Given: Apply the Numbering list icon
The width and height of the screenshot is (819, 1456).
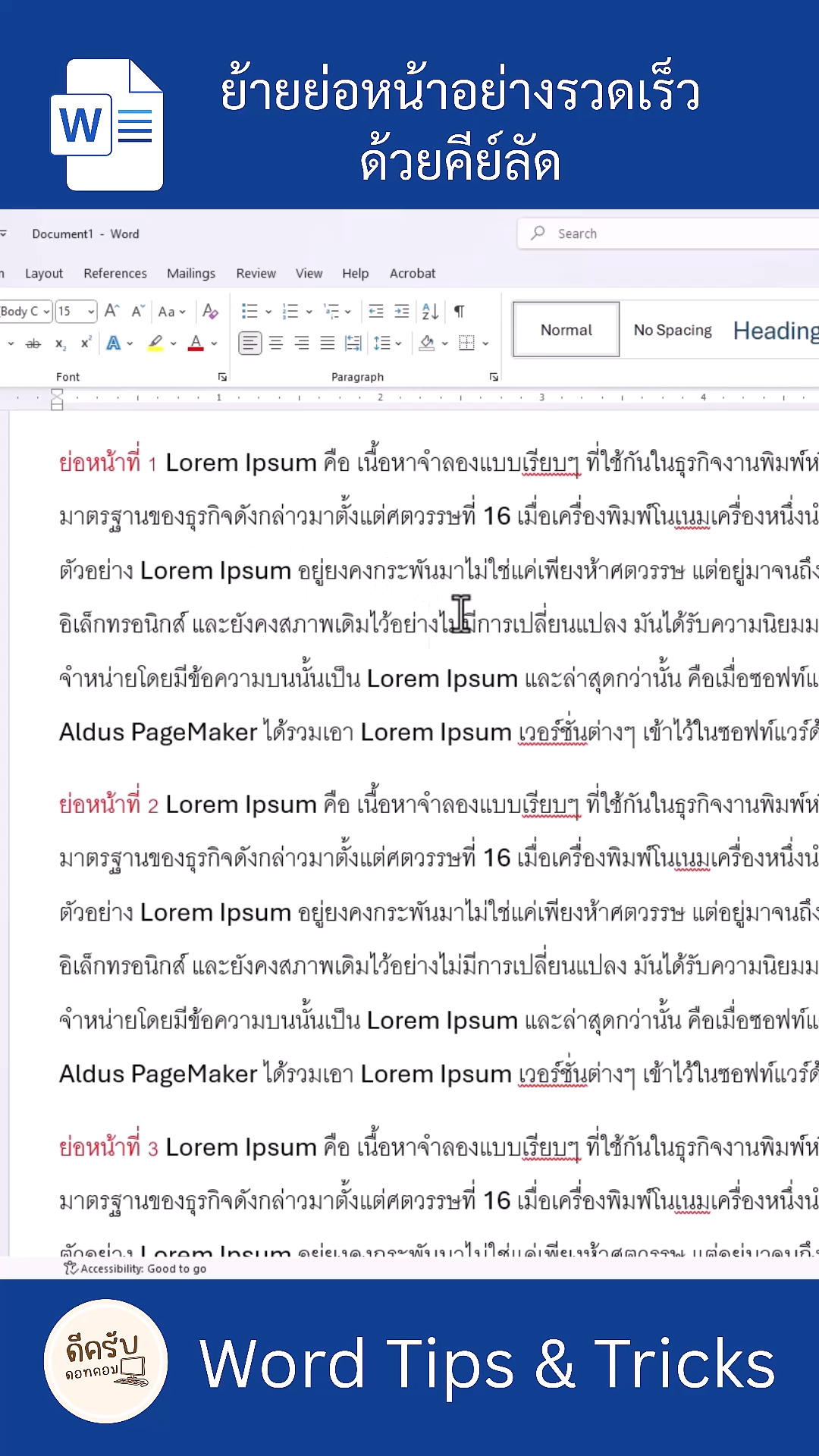Looking at the screenshot, I should 290,311.
